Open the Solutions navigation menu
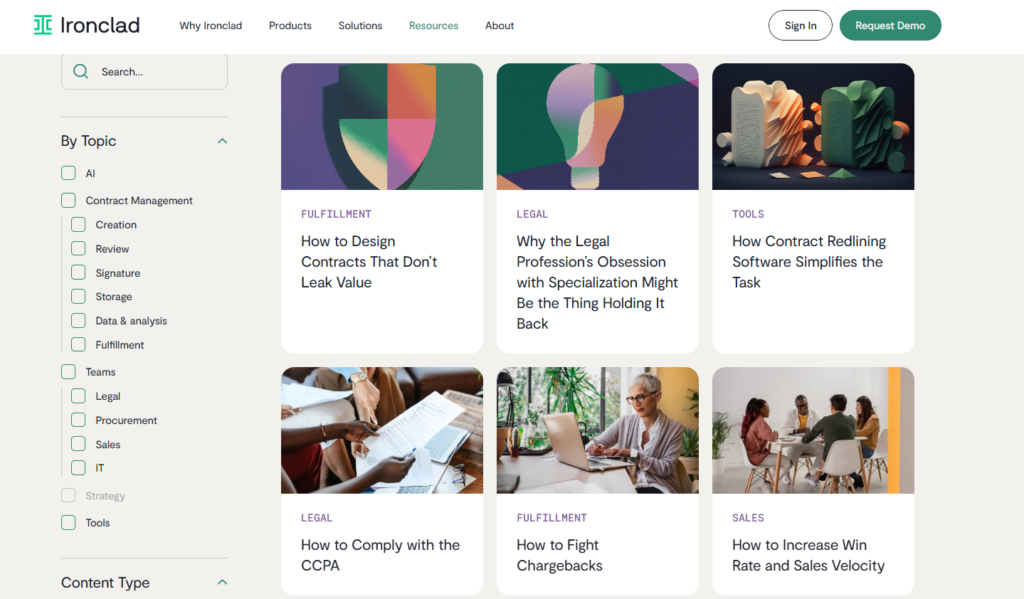Image resolution: width=1024 pixels, height=599 pixels. coord(360,26)
